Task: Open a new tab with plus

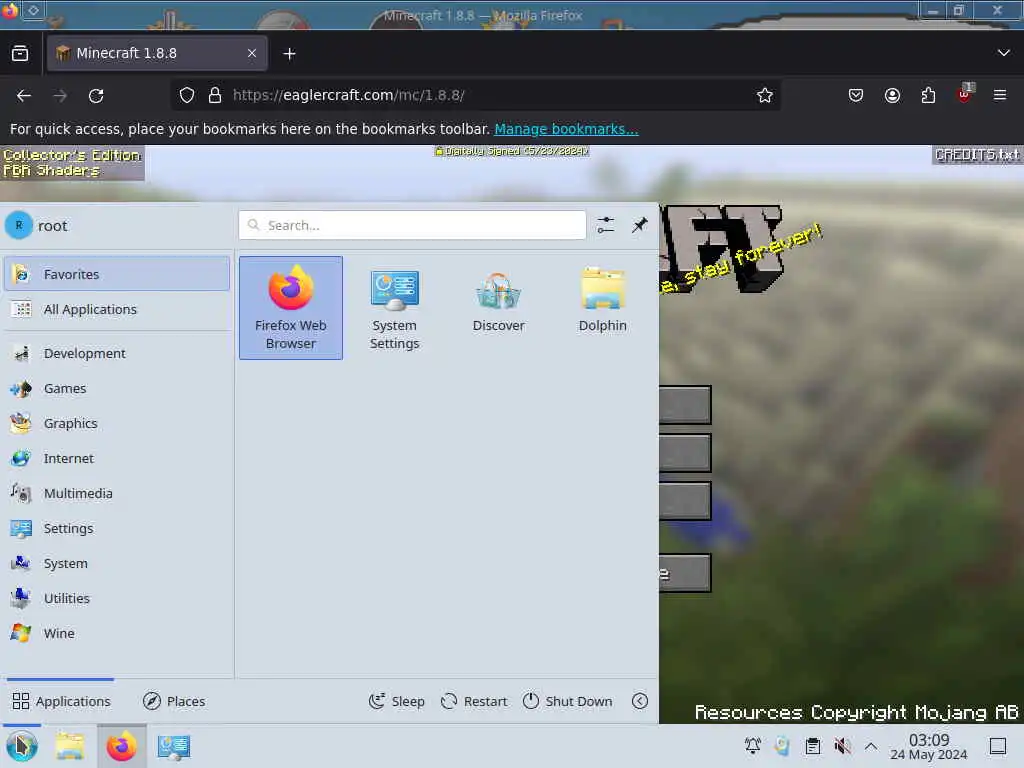Action: click(x=289, y=54)
